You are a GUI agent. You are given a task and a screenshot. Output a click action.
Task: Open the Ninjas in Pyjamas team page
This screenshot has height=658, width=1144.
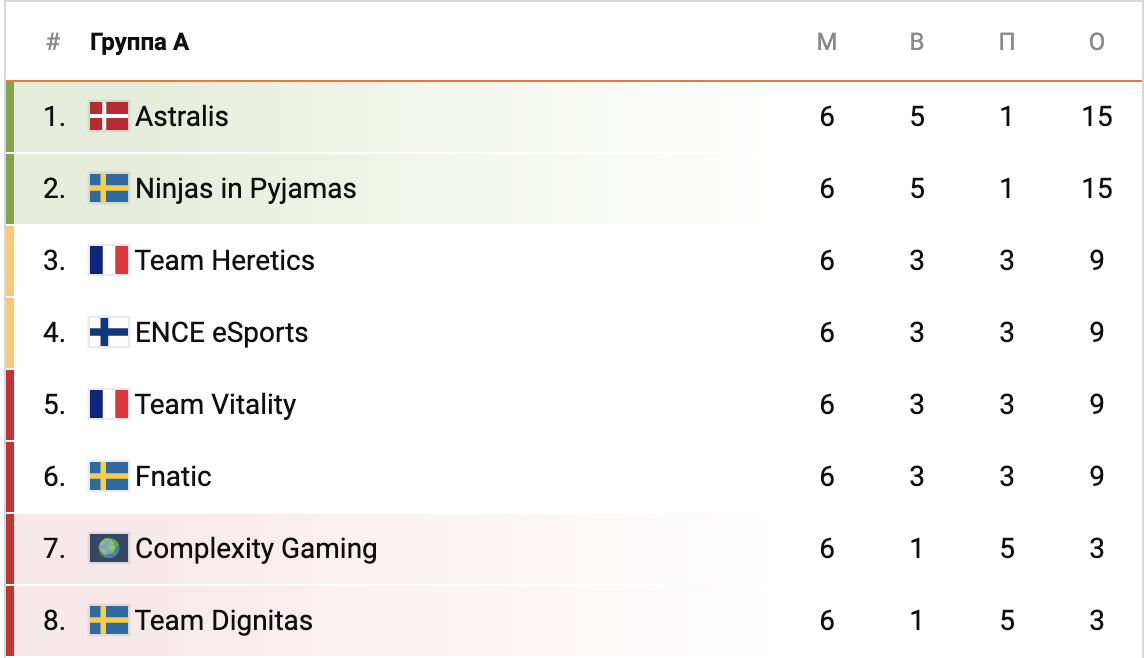click(x=246, y=189)
